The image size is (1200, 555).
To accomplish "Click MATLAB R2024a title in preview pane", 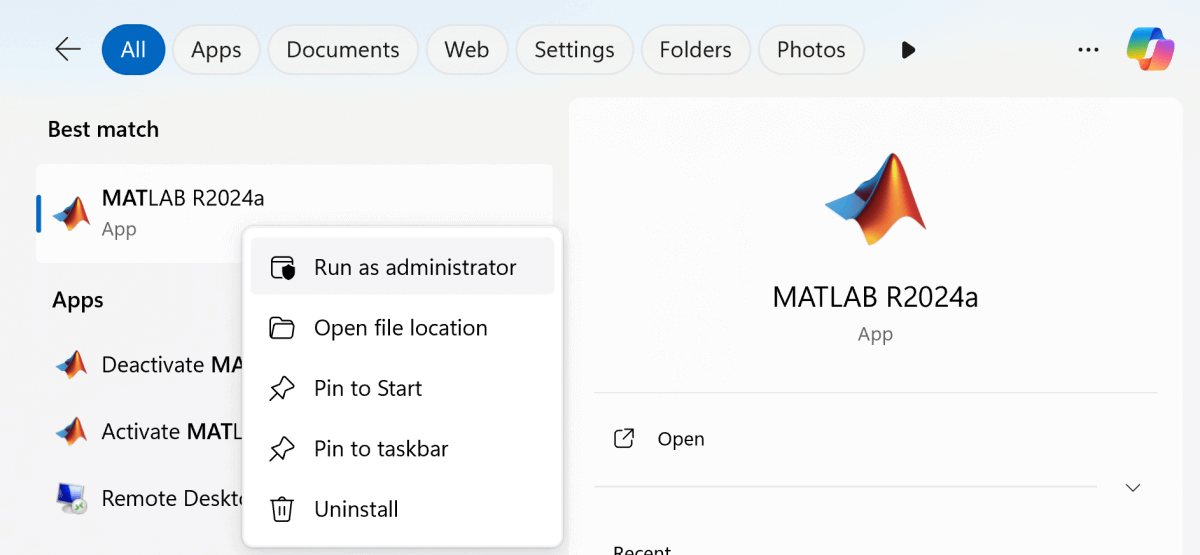I will coord(875,297).
